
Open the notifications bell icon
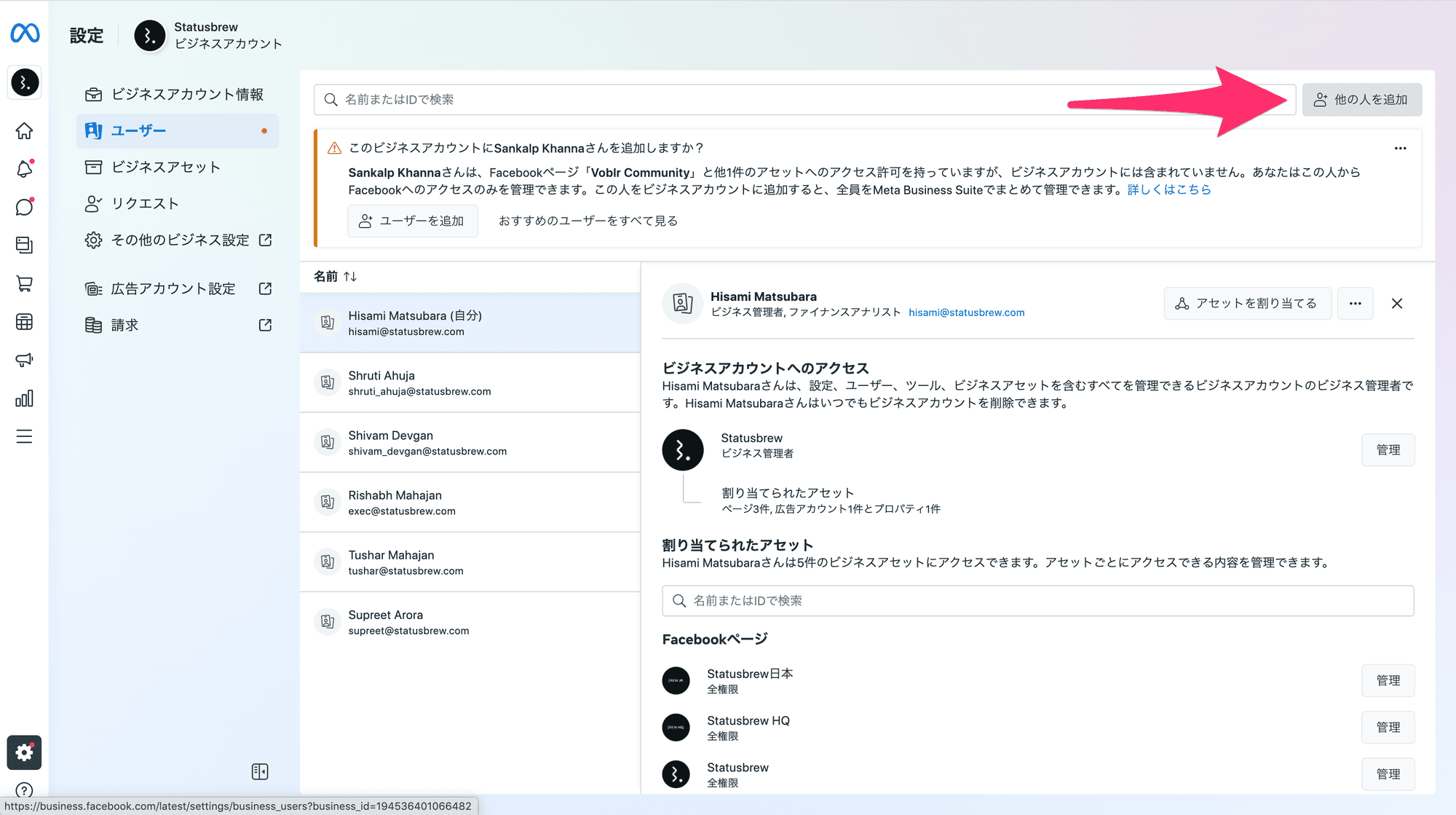coord(24,169)
